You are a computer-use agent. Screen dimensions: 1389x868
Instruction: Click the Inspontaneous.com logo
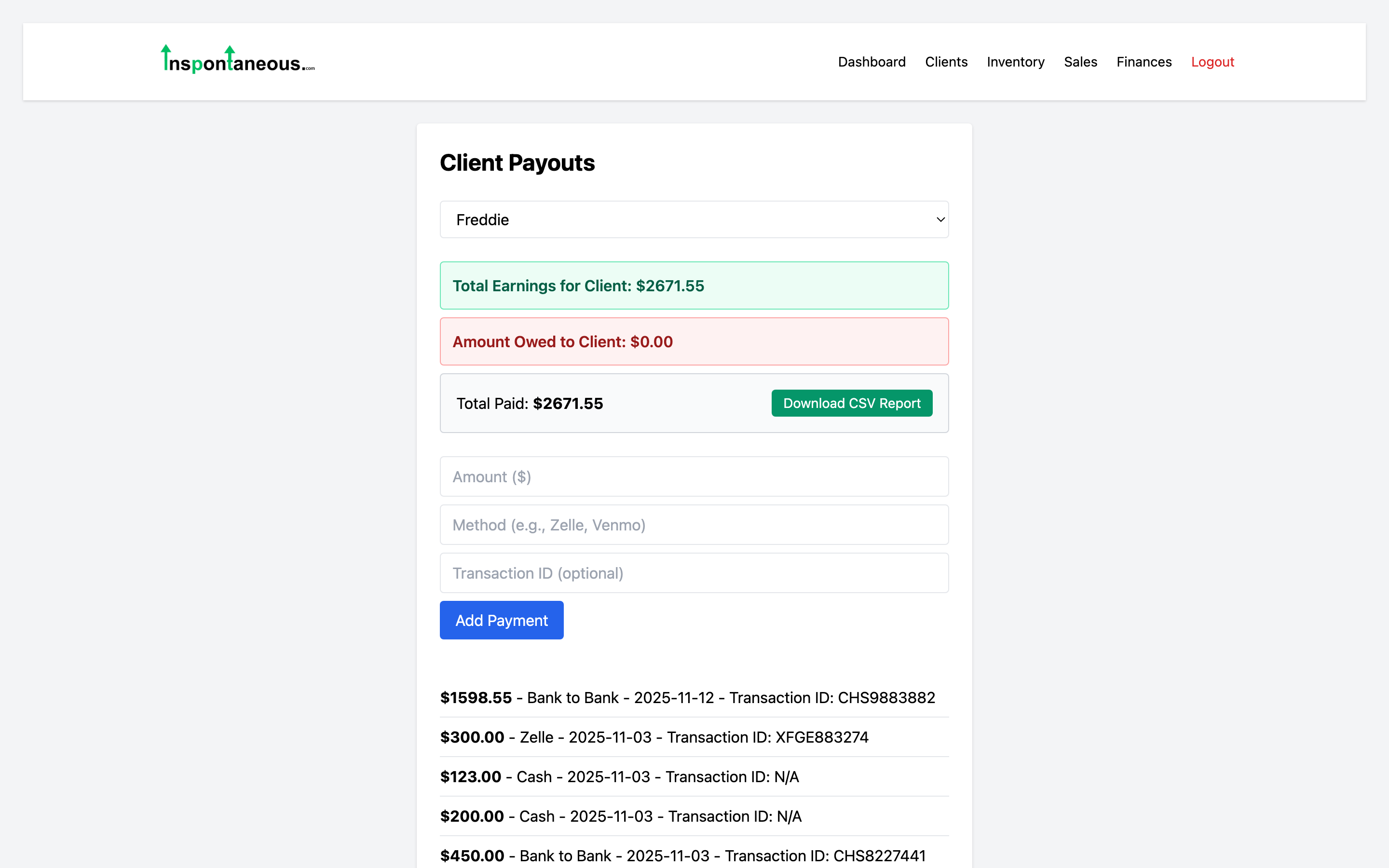pyautogui.click(x=236, y=60)
